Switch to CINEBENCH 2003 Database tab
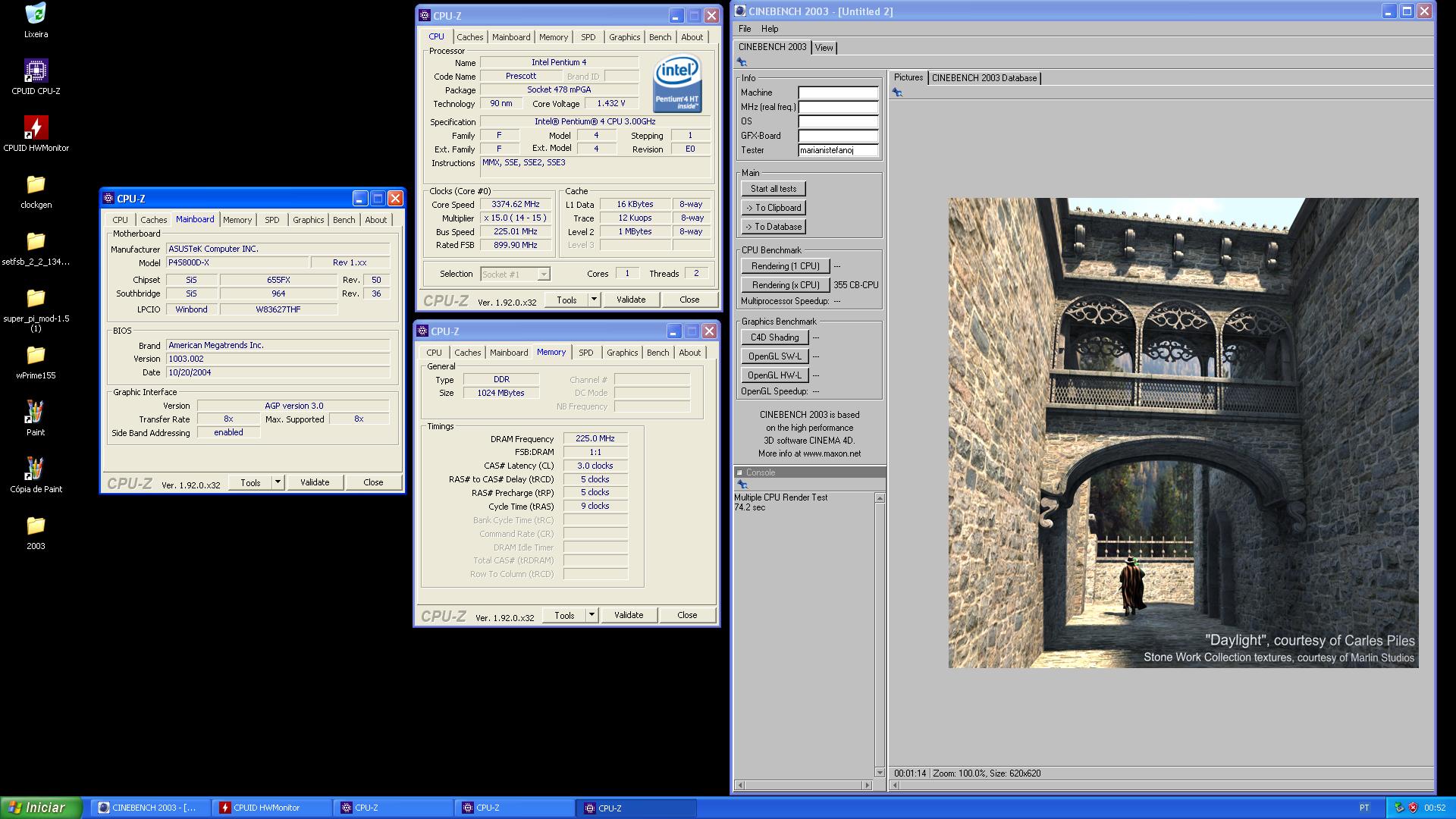 pos(984,78)
